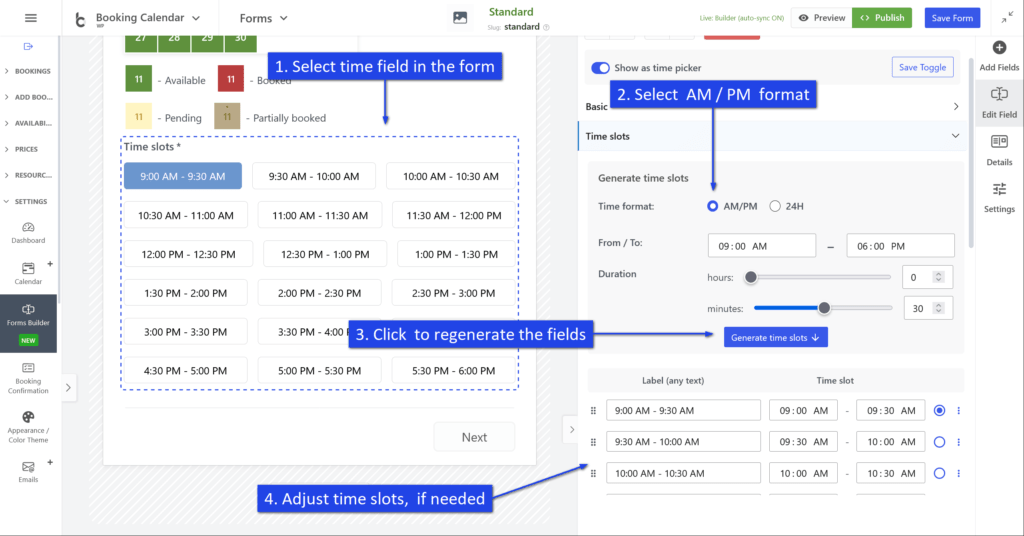
Task: Select default radio for 9:00 AM slot
Action: (x=939, y=411)
